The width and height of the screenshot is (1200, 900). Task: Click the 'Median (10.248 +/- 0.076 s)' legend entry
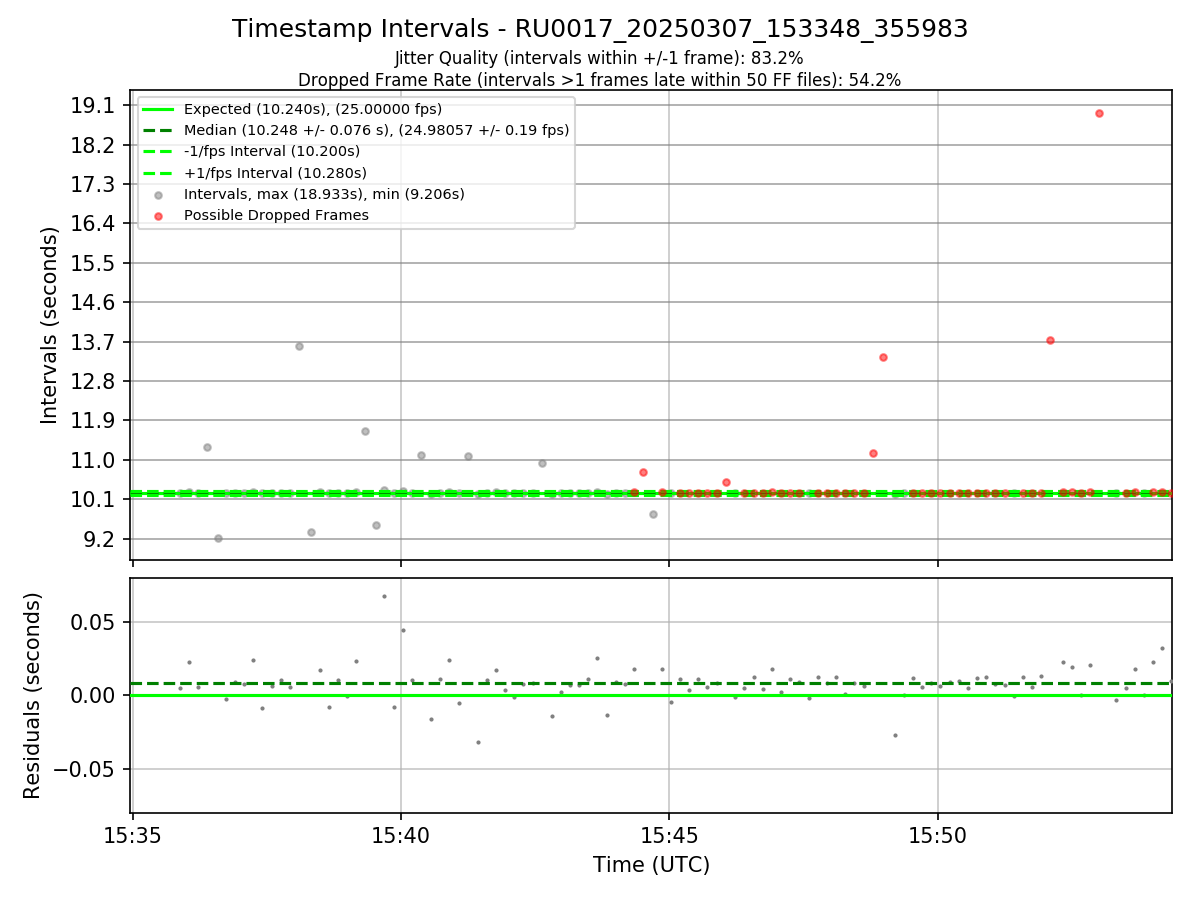coord(377,130)
